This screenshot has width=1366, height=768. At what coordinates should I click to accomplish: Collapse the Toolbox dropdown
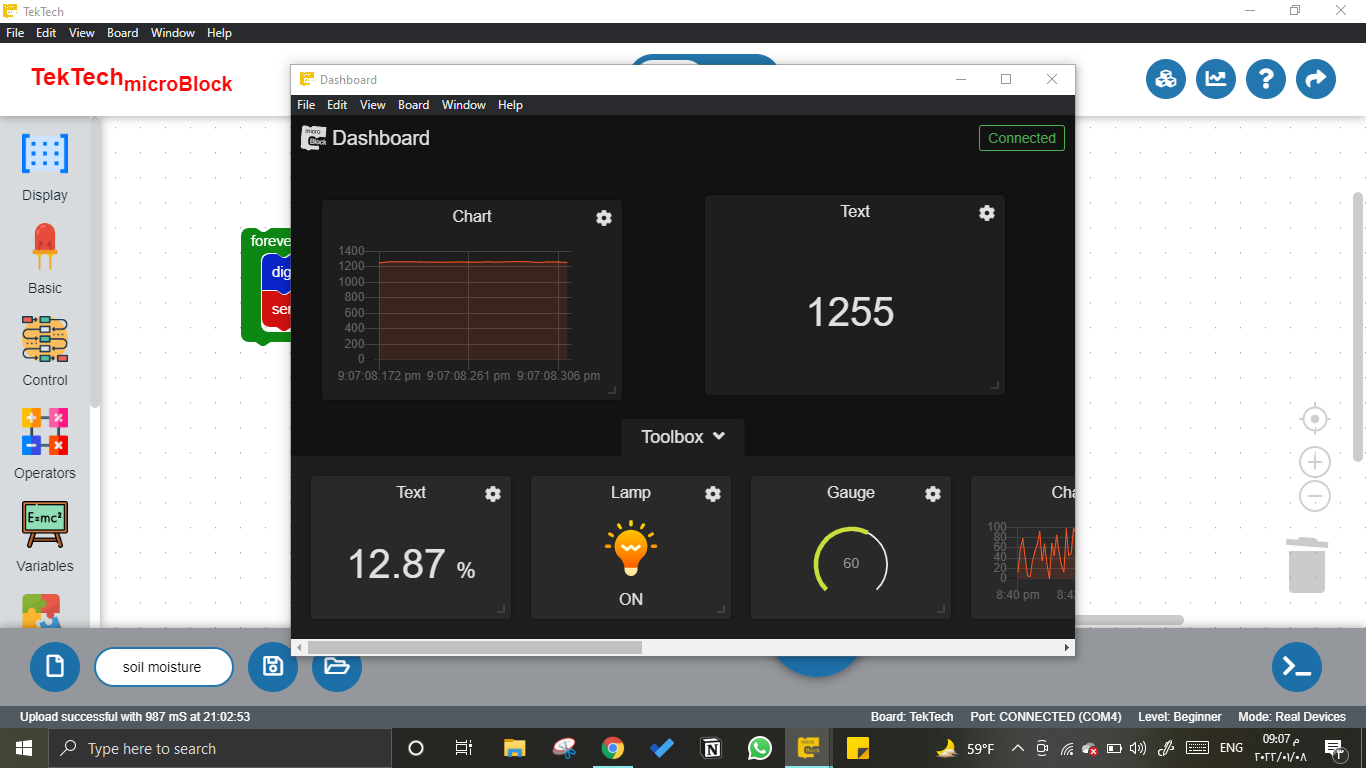pos(683,437)
